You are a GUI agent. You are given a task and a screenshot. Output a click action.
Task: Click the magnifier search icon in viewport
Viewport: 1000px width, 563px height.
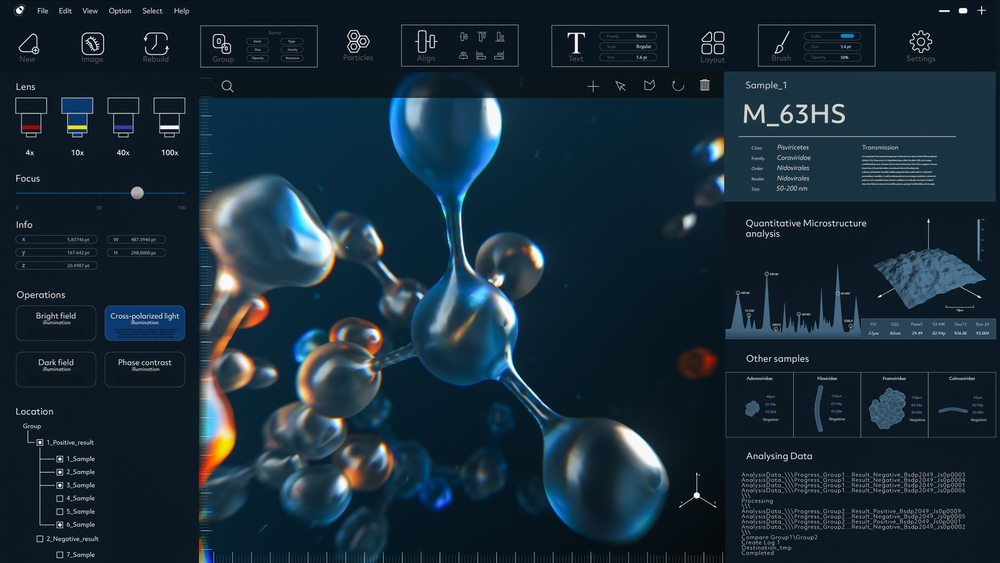[227, 86]
